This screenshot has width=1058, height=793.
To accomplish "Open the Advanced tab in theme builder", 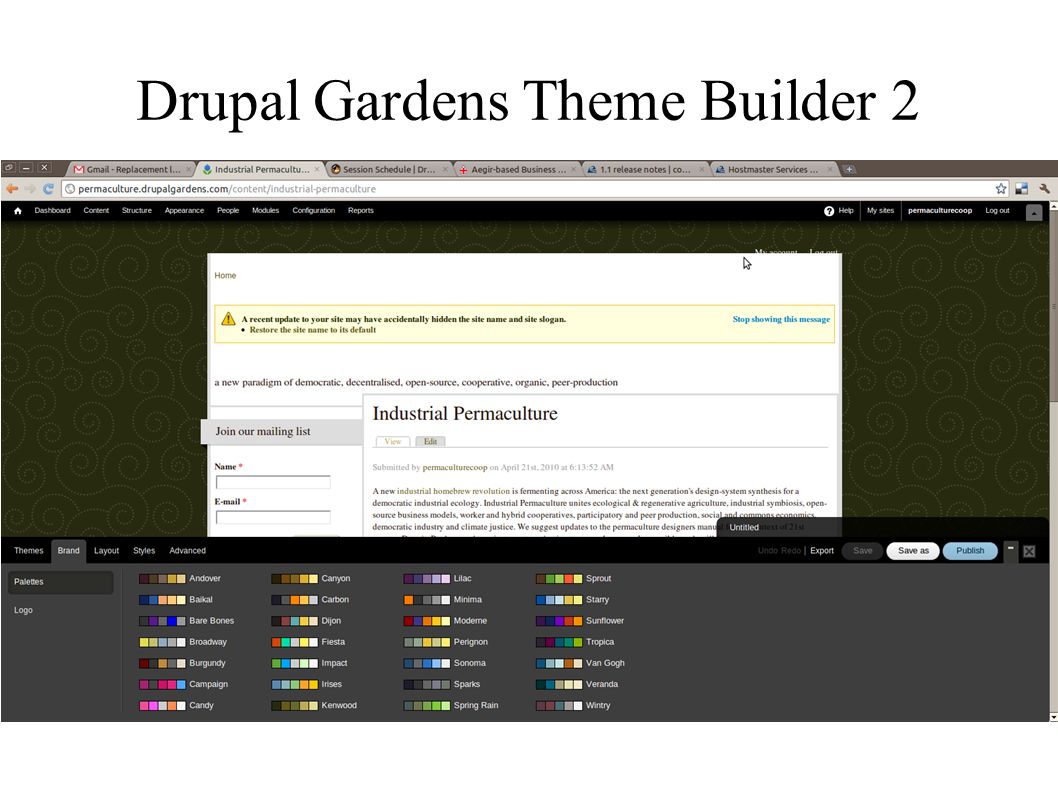I will click(x=188, y=551).
